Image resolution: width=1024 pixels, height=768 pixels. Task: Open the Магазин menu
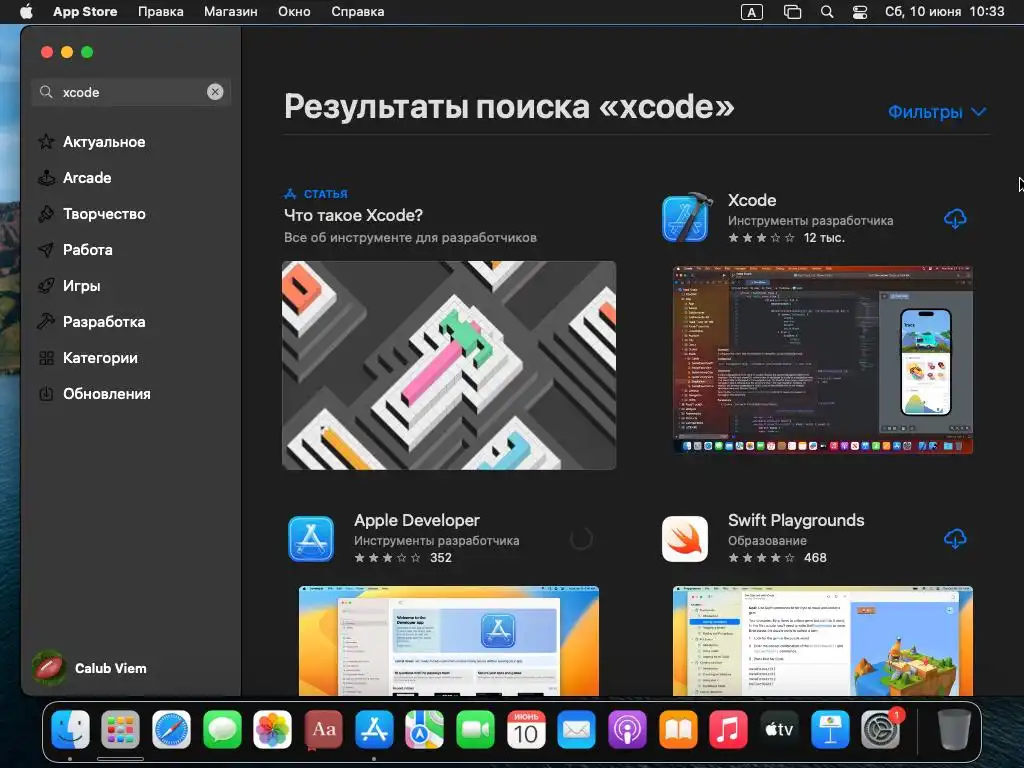click(231, 12)
